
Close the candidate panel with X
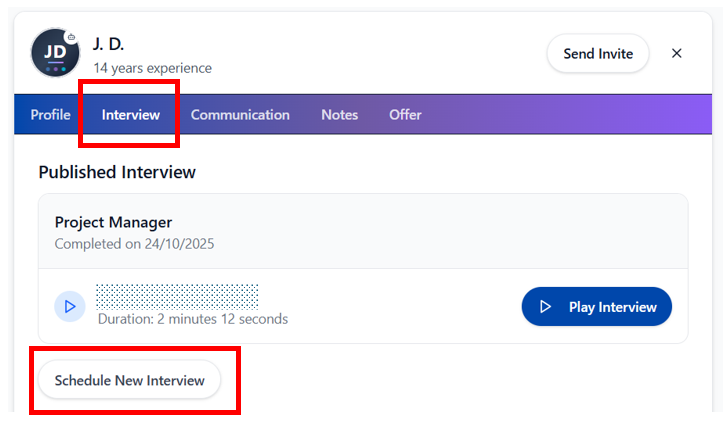click(x=676, y=53)
